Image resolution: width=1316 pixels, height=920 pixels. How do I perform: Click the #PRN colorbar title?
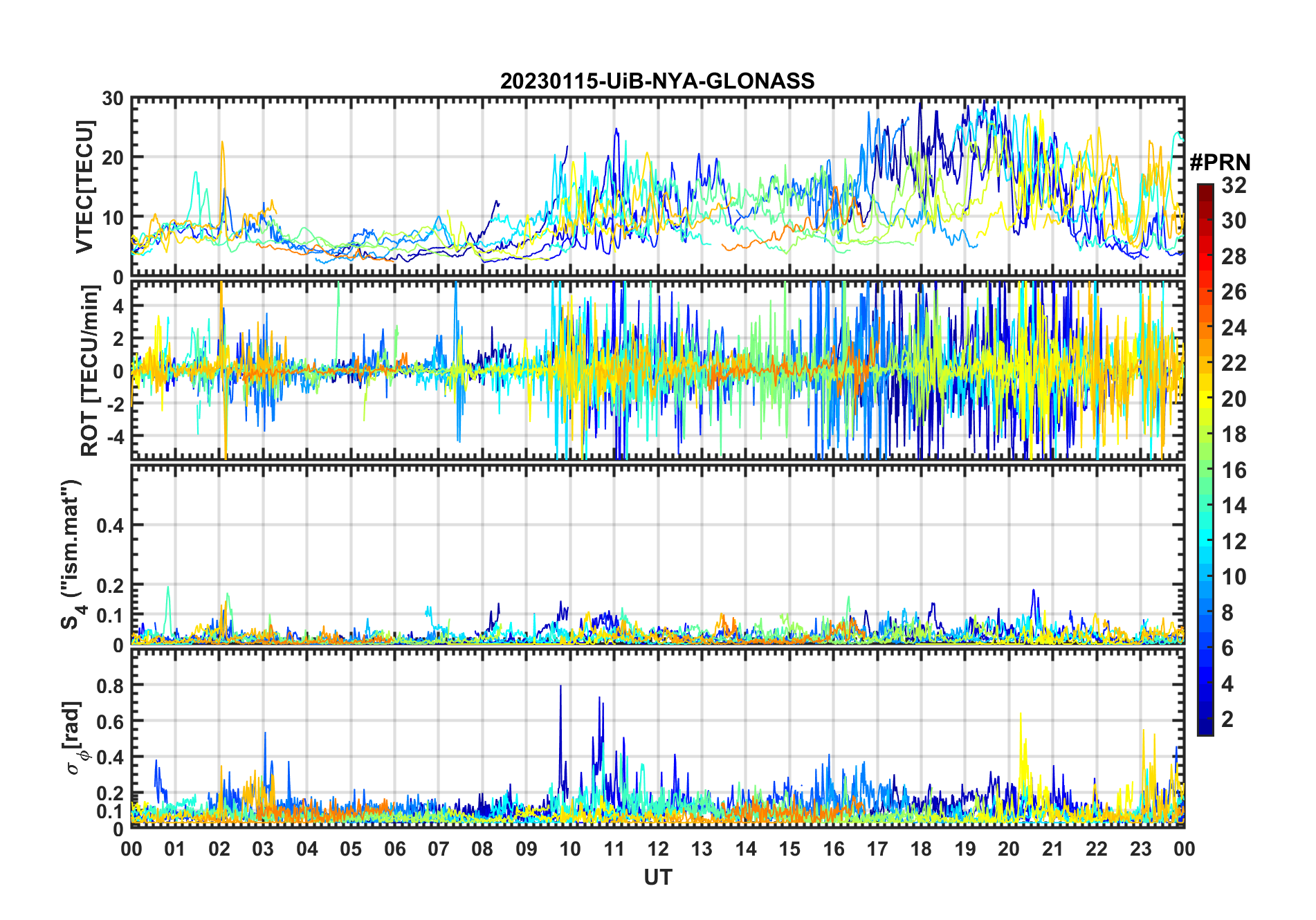click(1220, 163)
